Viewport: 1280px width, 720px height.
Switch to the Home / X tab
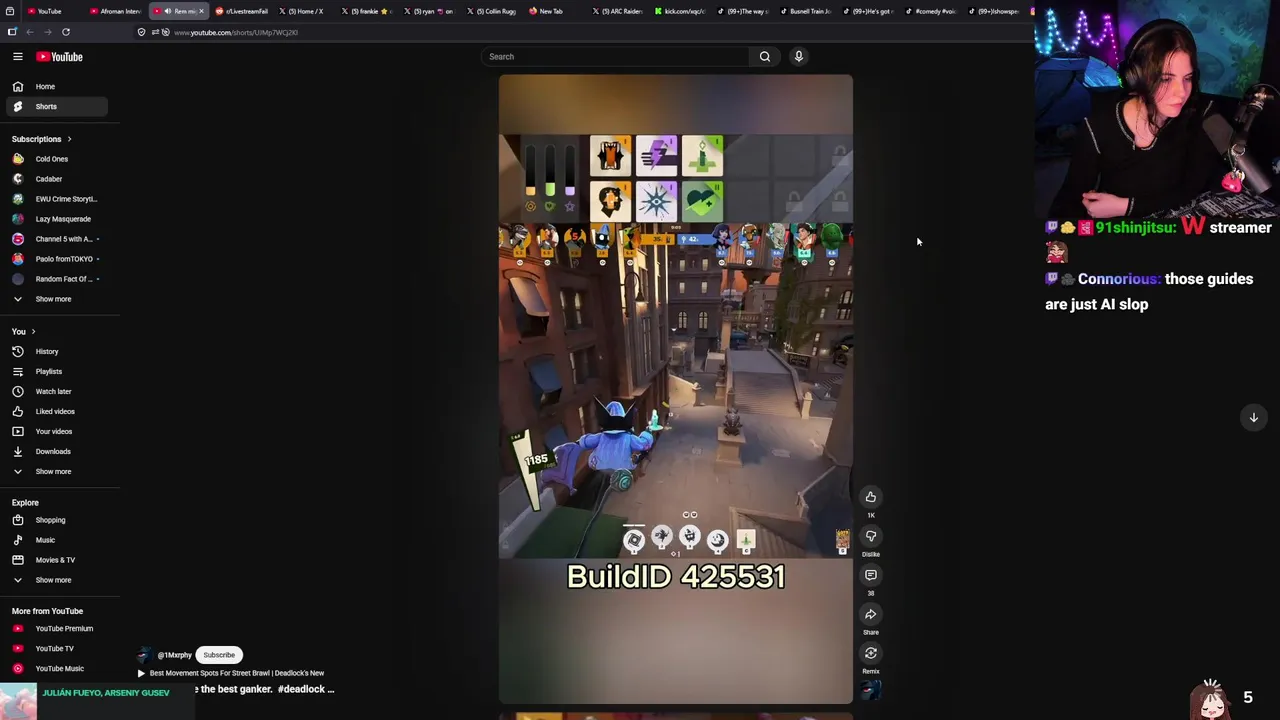coord(304,11)
